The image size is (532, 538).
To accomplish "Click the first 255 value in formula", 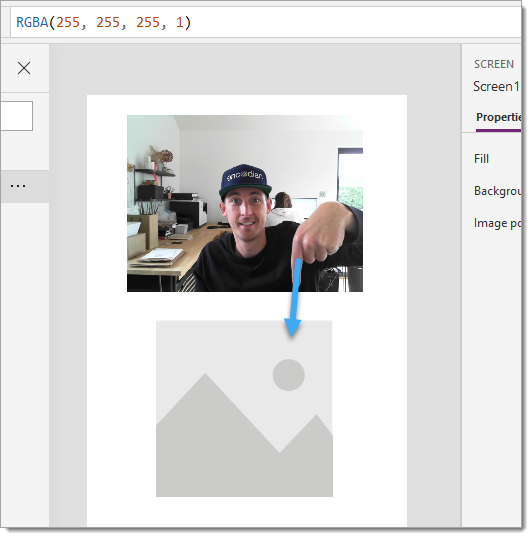I will 68,23.
